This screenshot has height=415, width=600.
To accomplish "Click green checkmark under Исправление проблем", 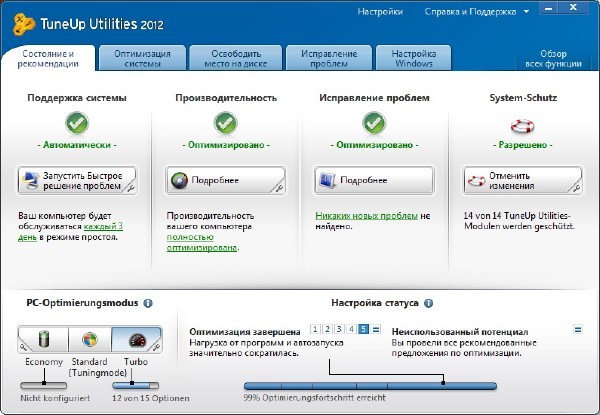I will coord(374,123).
